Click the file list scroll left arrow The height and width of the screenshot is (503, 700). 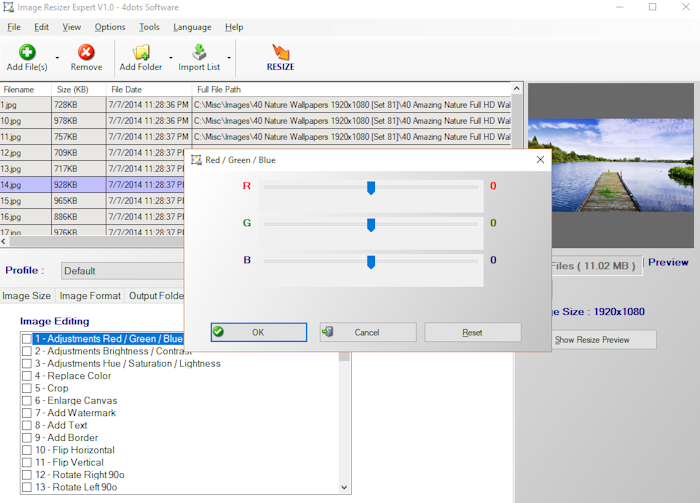4,241
